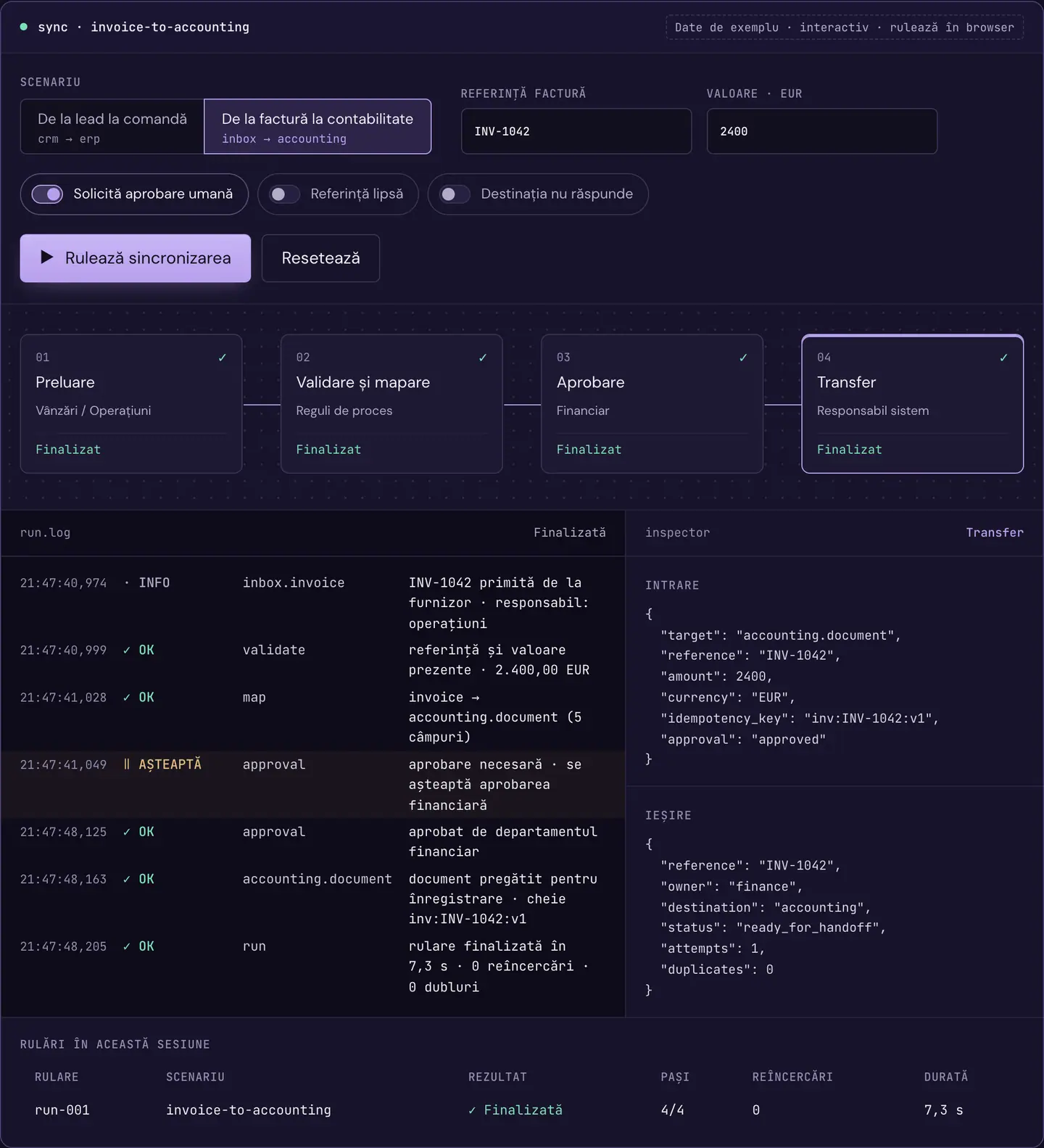Click the checkmark on Validare și mapare card
This screenshot has width=1044, height=1148.
click(x=483, y=358)
